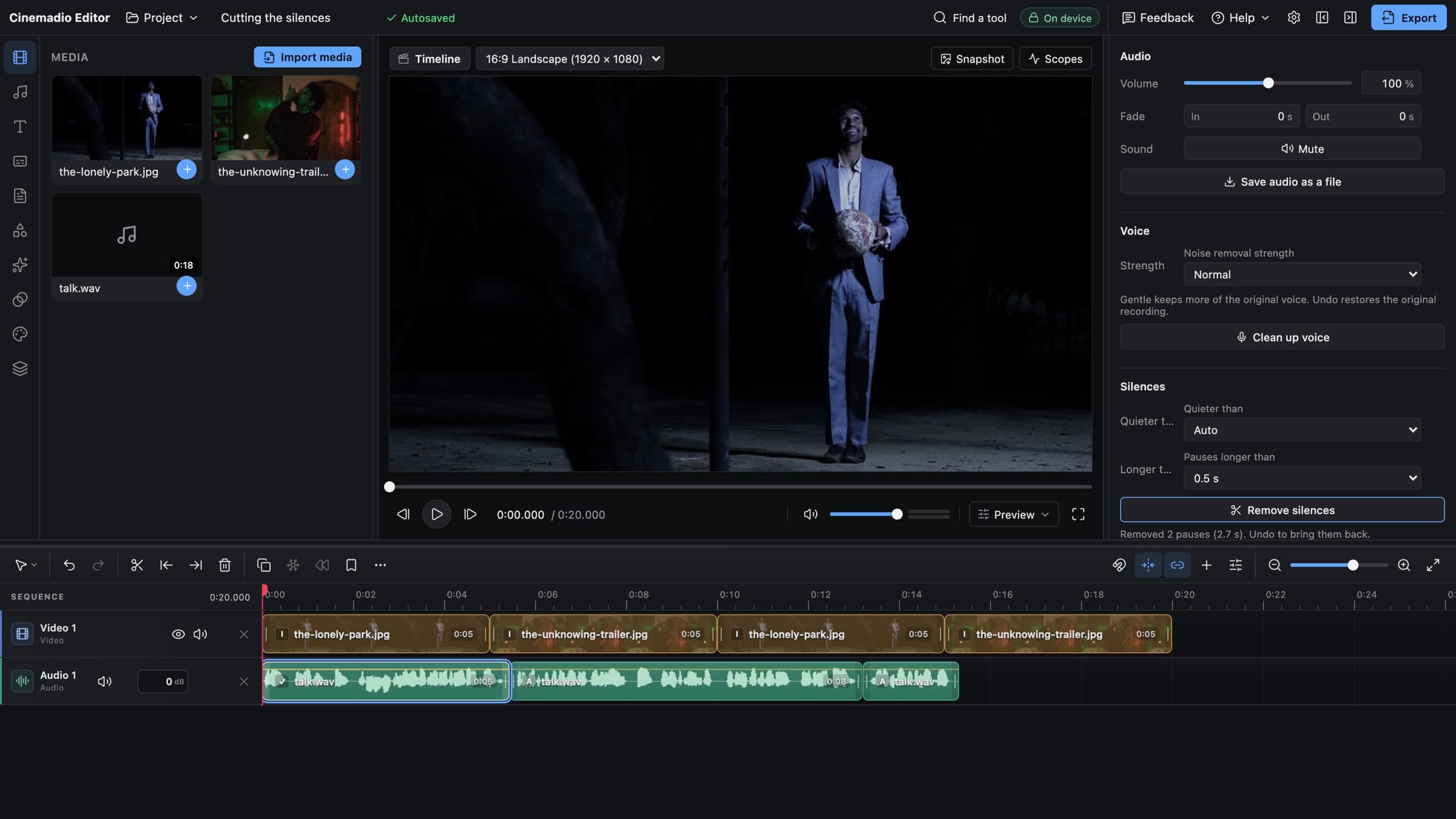Duplicate the selected clip

click(264, 565)
